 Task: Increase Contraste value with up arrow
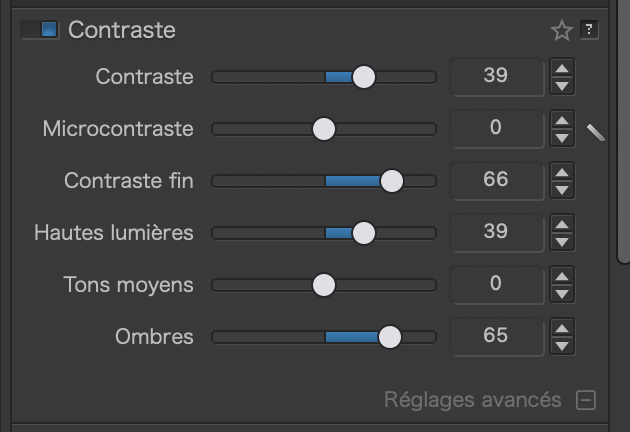[563, 68]
